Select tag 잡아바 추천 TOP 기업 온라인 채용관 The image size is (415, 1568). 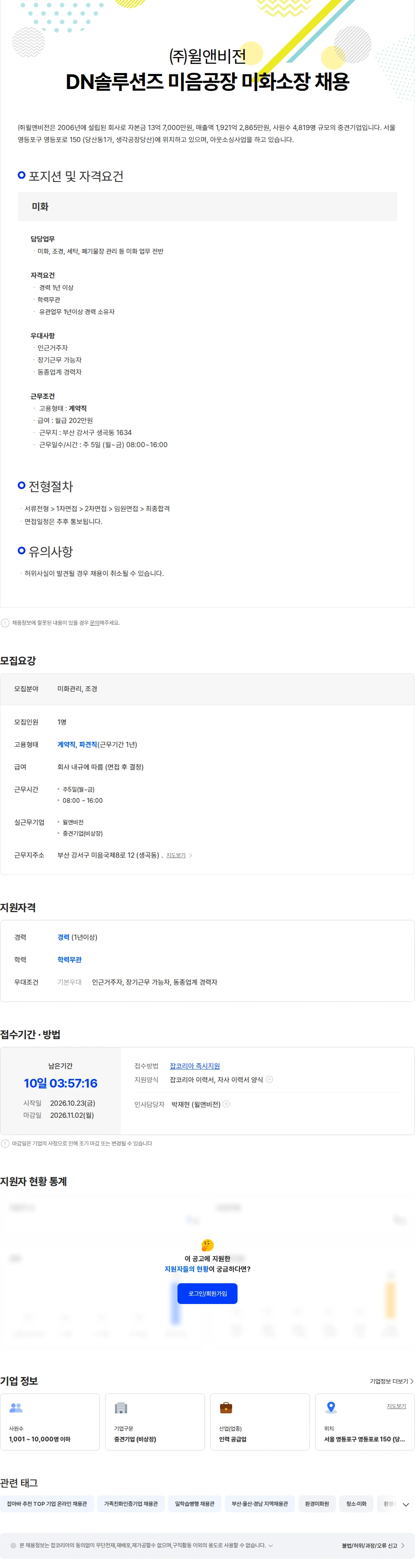47,1504
